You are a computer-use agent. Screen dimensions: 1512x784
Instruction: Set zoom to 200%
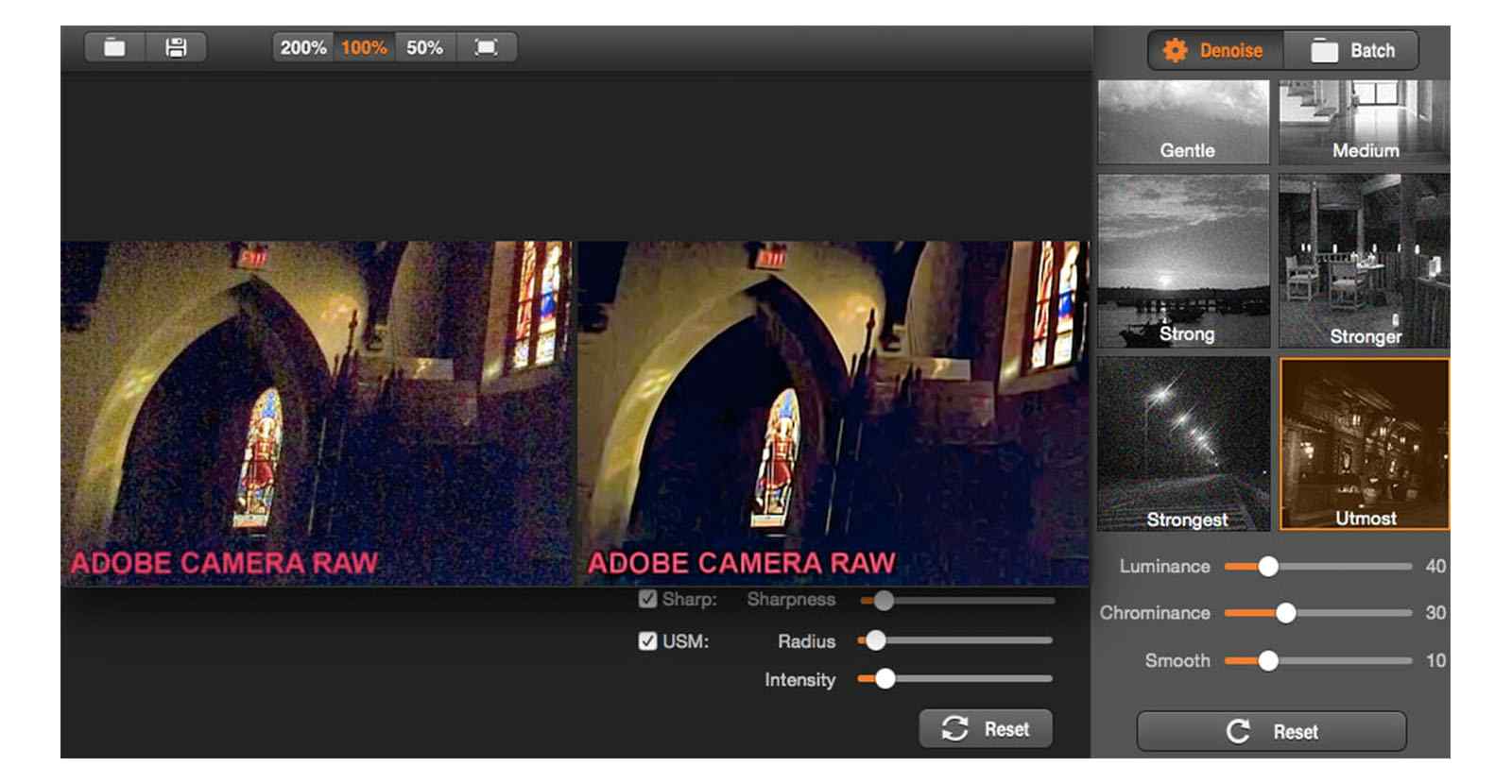pos(302,47)
